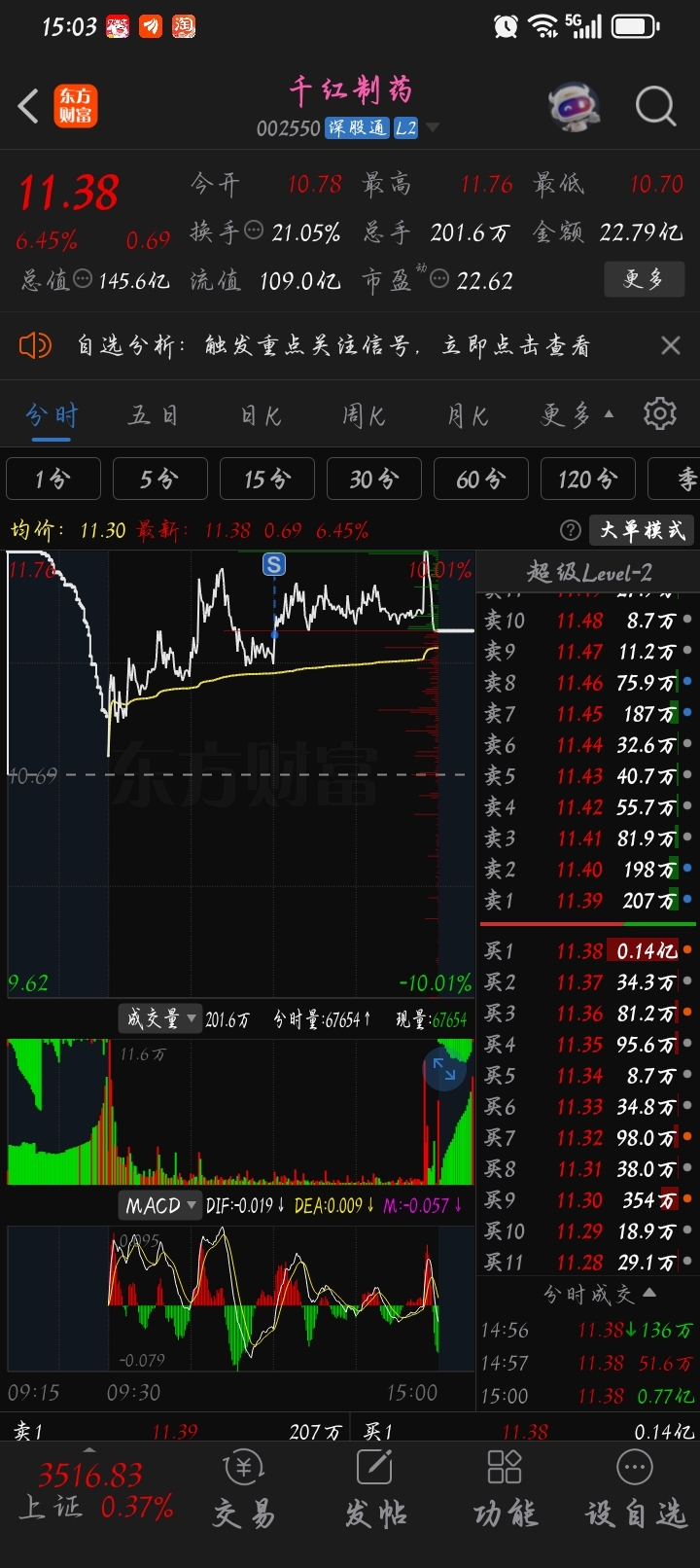Screen dimensions: 700x1568
Task: Tap the search magnifier icon
Action: coord(655,105)
